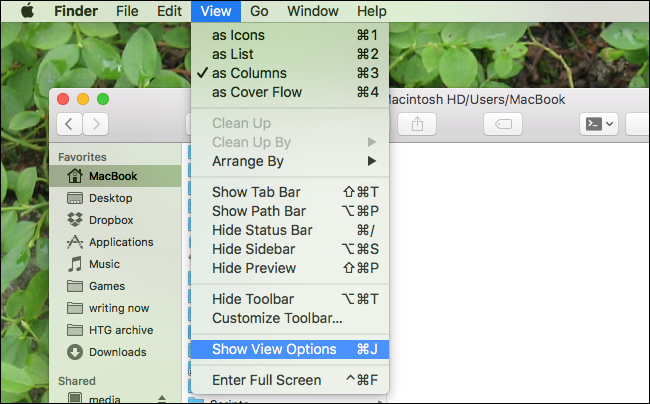Image resolution: width=650 pixels, height=404 pixels.
Task: Open HTG archive folder in sidebar
Action: pyautogui.click(x=115, y=330)
